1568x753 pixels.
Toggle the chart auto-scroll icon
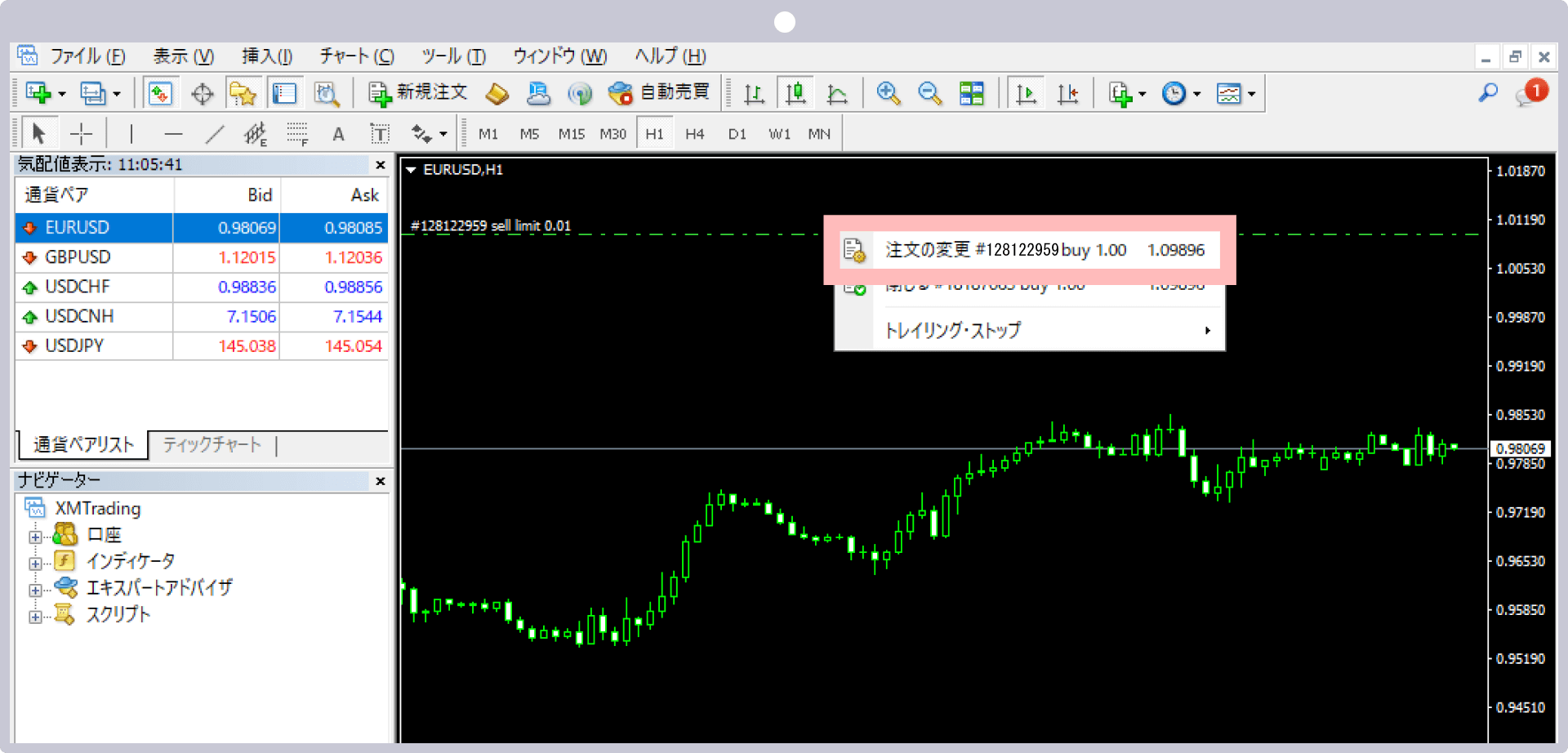[x=1026, y=94]
